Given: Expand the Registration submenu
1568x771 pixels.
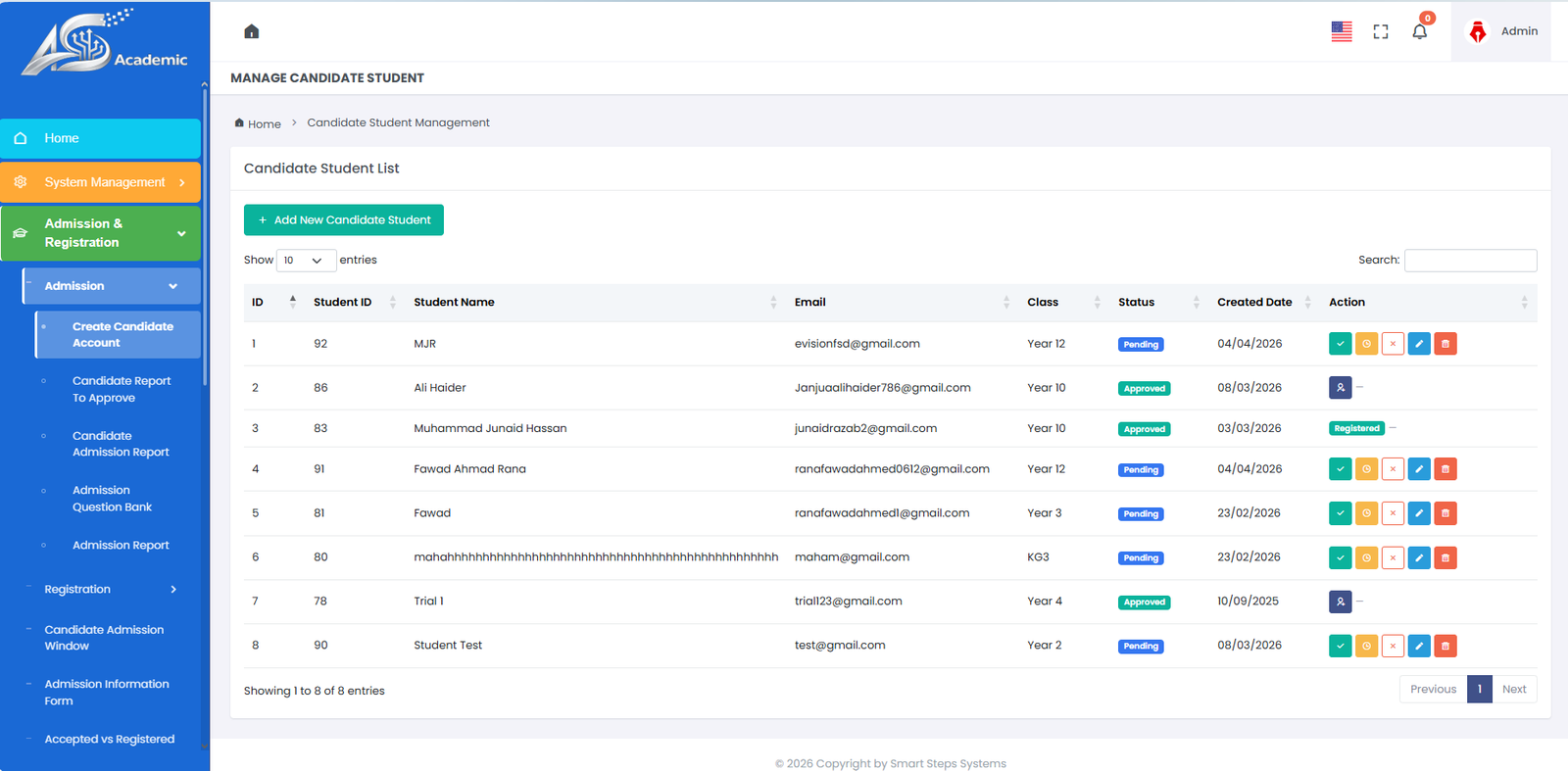Looking at the screenshot, I should [x=110, y=589].
